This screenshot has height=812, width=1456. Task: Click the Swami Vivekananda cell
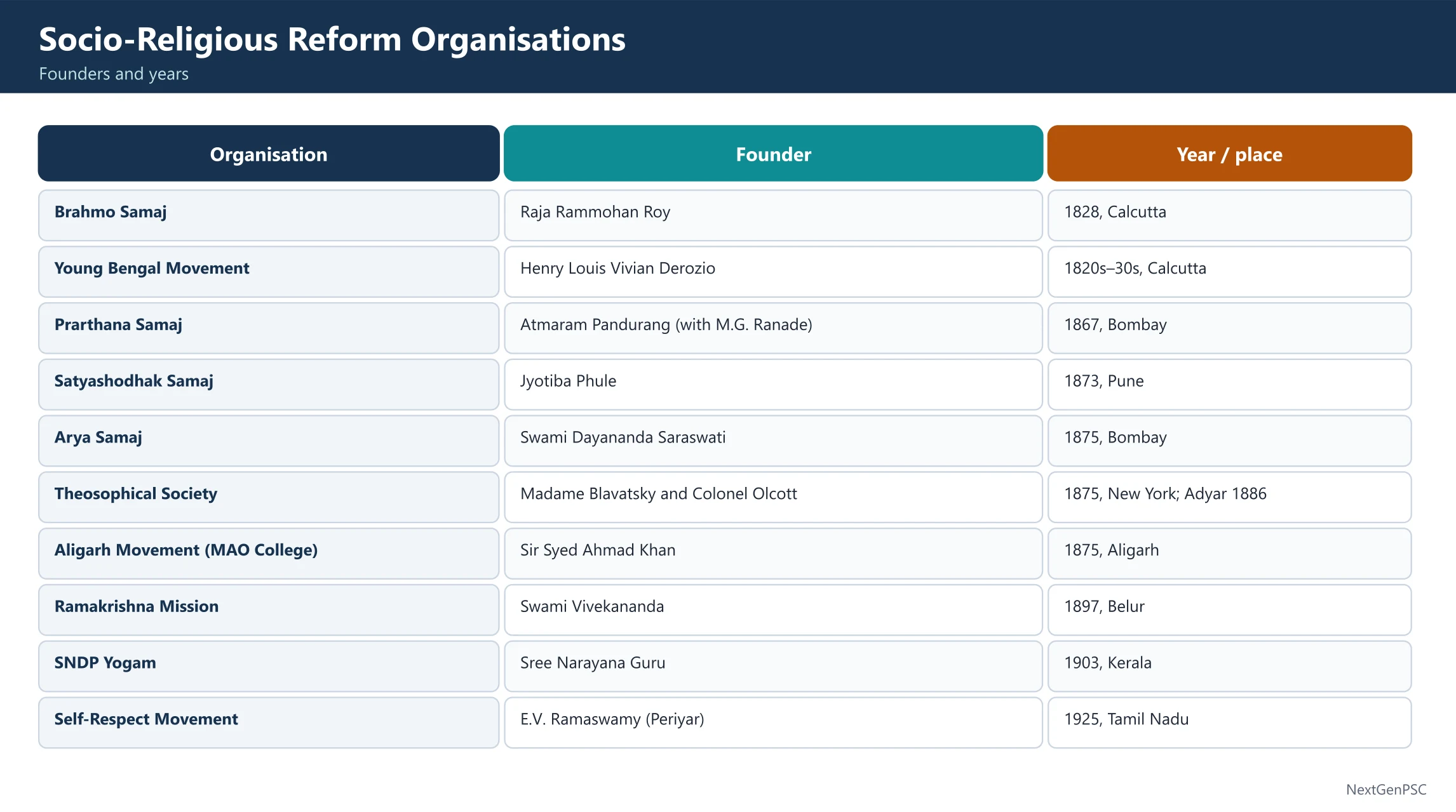tap(773, 610)
